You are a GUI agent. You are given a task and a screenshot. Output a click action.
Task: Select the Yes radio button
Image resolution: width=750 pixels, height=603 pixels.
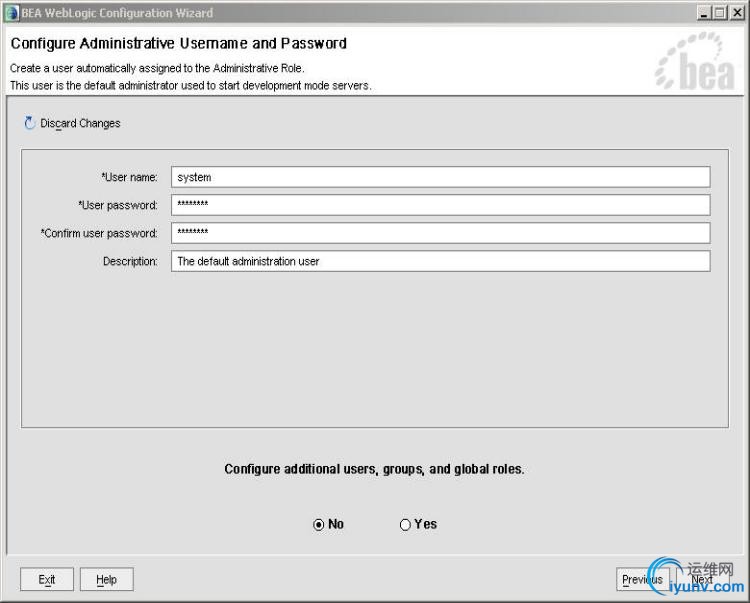(x=405, y=525)
